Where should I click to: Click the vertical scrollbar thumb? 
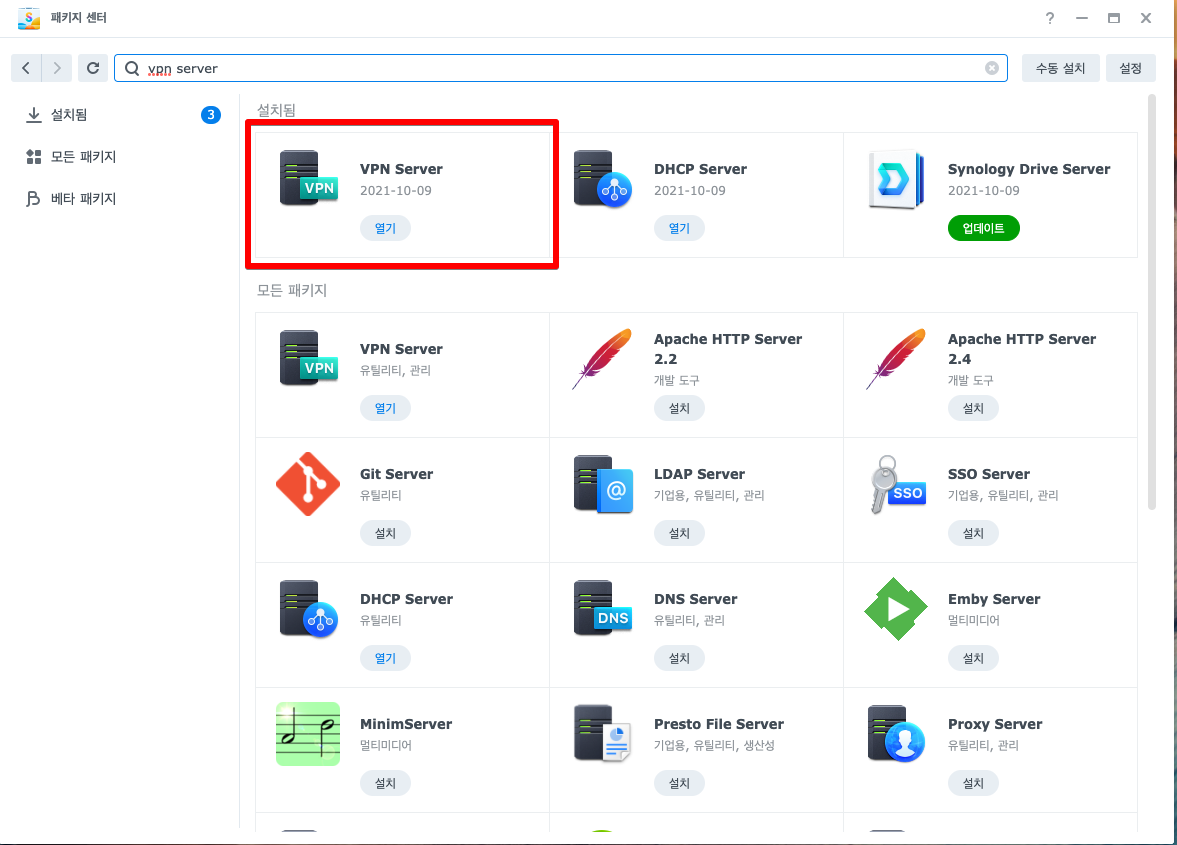coord(1151,302)
